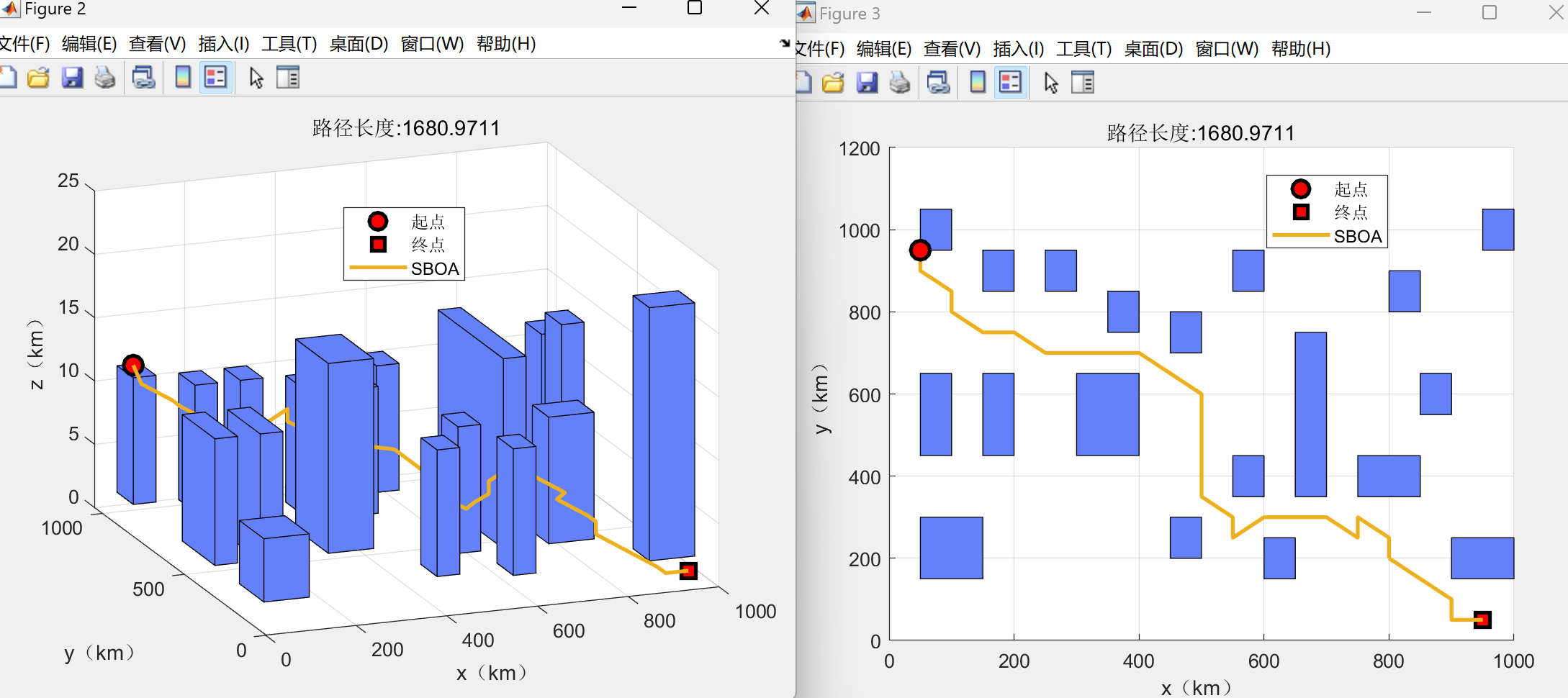
Task: Select the SBOA legend entry in Figure 3
Action: [x=1358, y=236]
